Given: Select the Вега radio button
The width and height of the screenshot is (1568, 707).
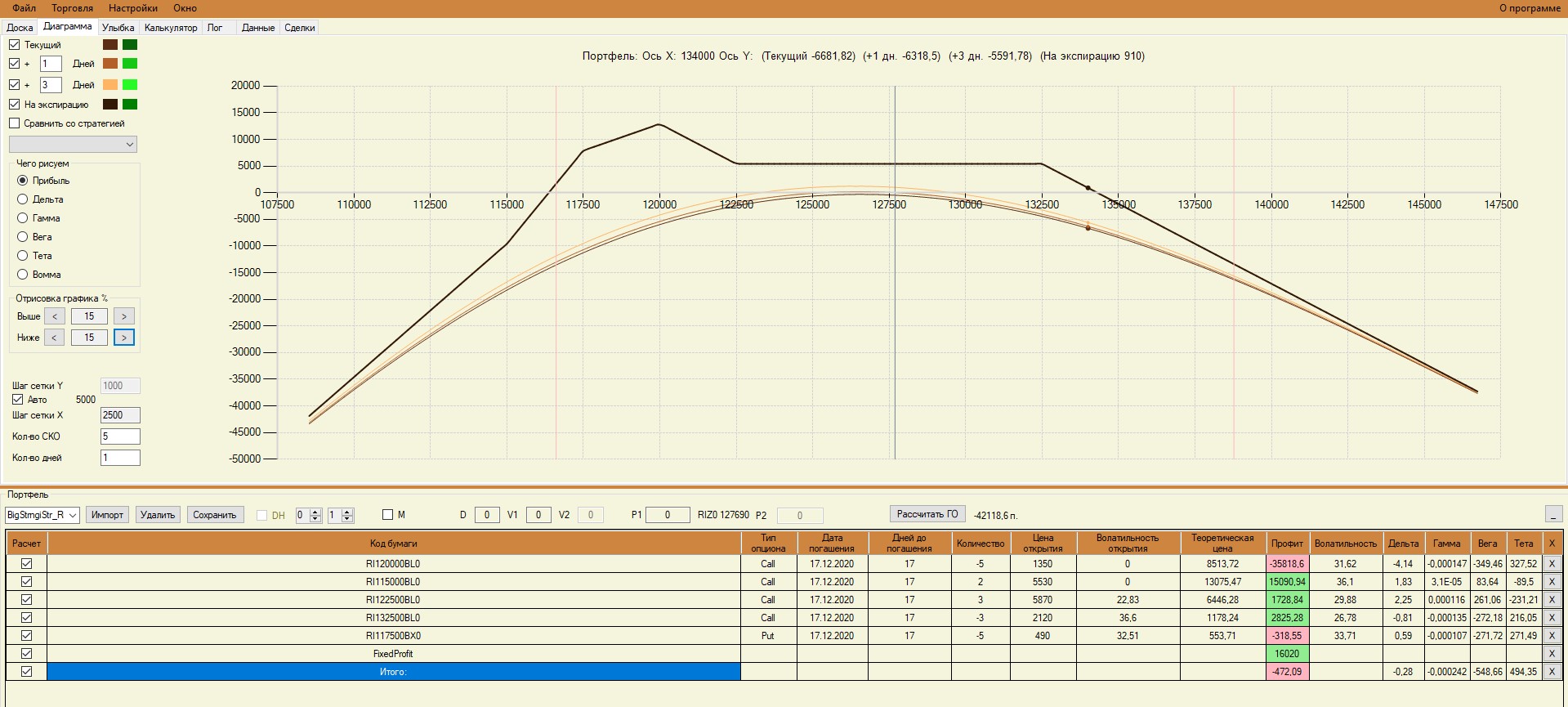Looking at the screenshot, I should pos(23,237).
